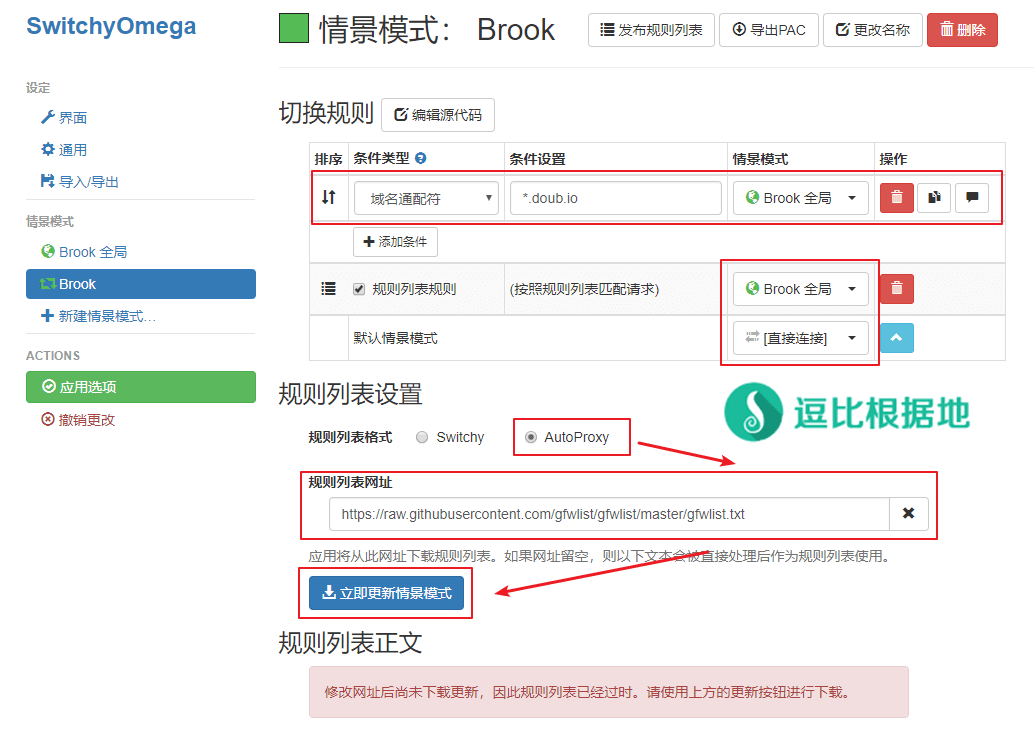The image size is (1034, 732).
Task: Select the Switchy rule list format
Action: (x=422, y=437)
